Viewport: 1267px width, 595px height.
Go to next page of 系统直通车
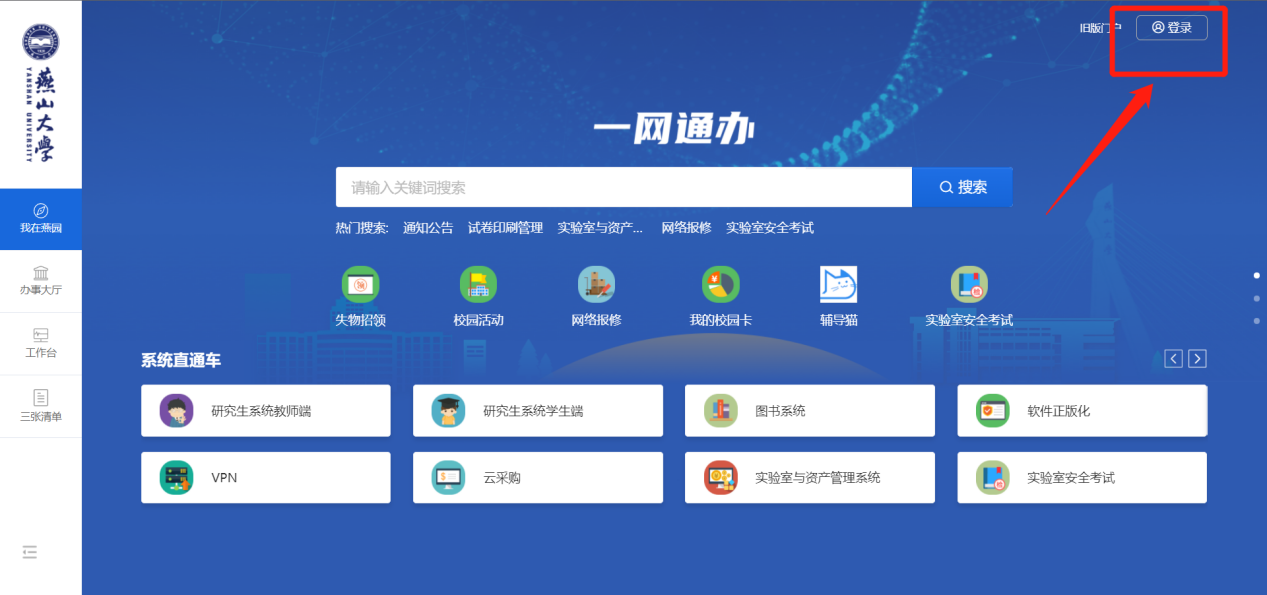1197,358
